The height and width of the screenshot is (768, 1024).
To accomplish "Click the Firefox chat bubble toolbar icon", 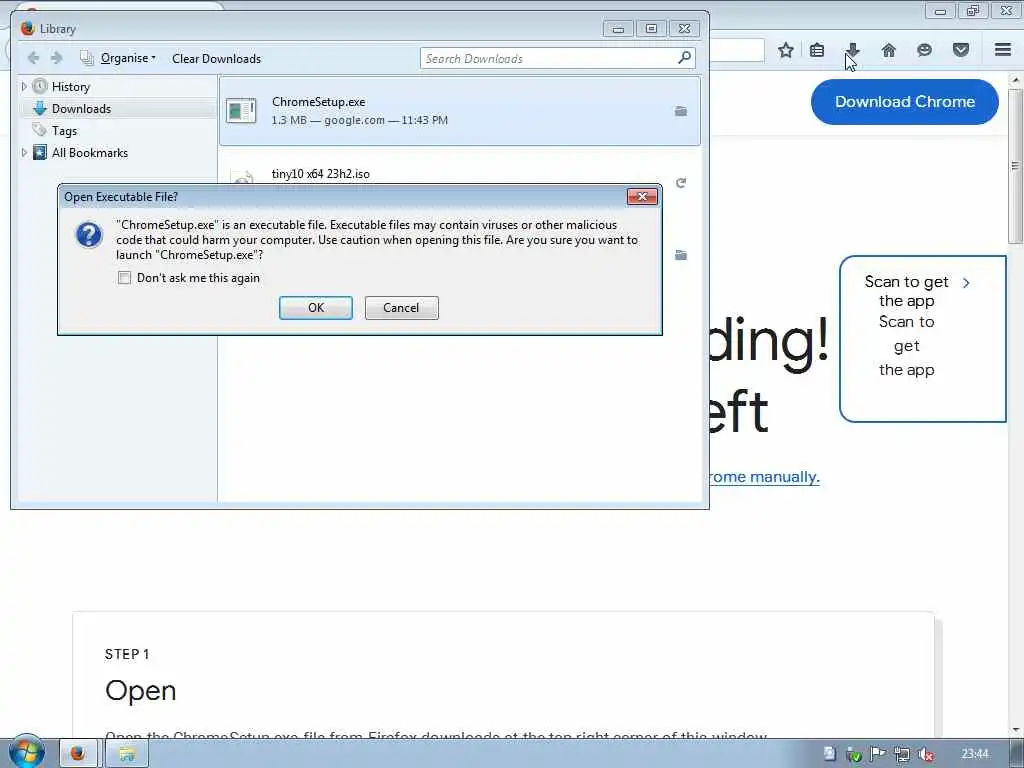I will click(924, 50).
